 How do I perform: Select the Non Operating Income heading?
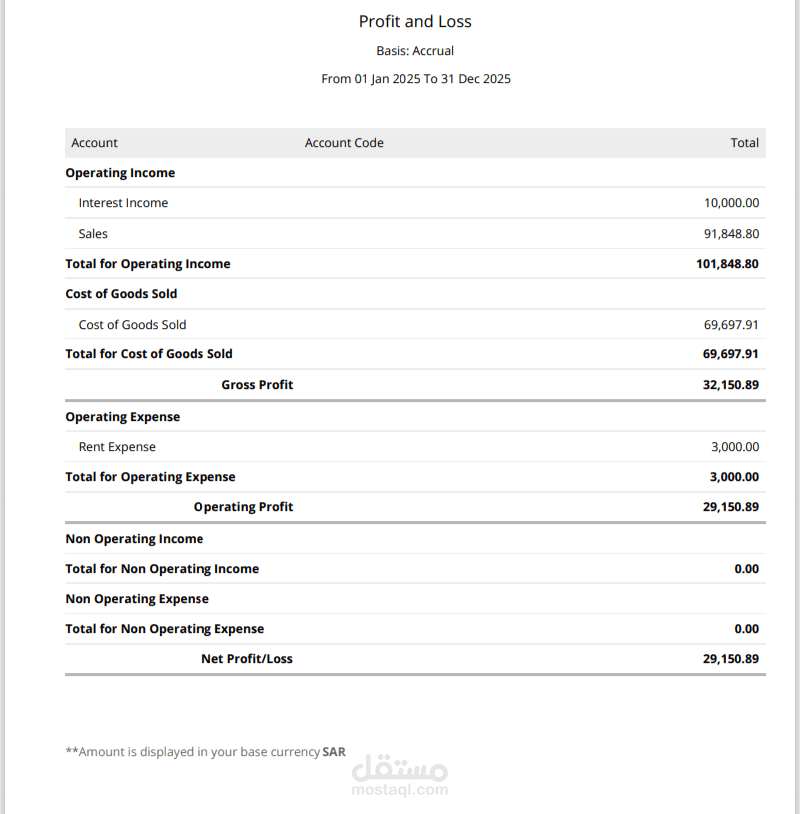(134, 539)
